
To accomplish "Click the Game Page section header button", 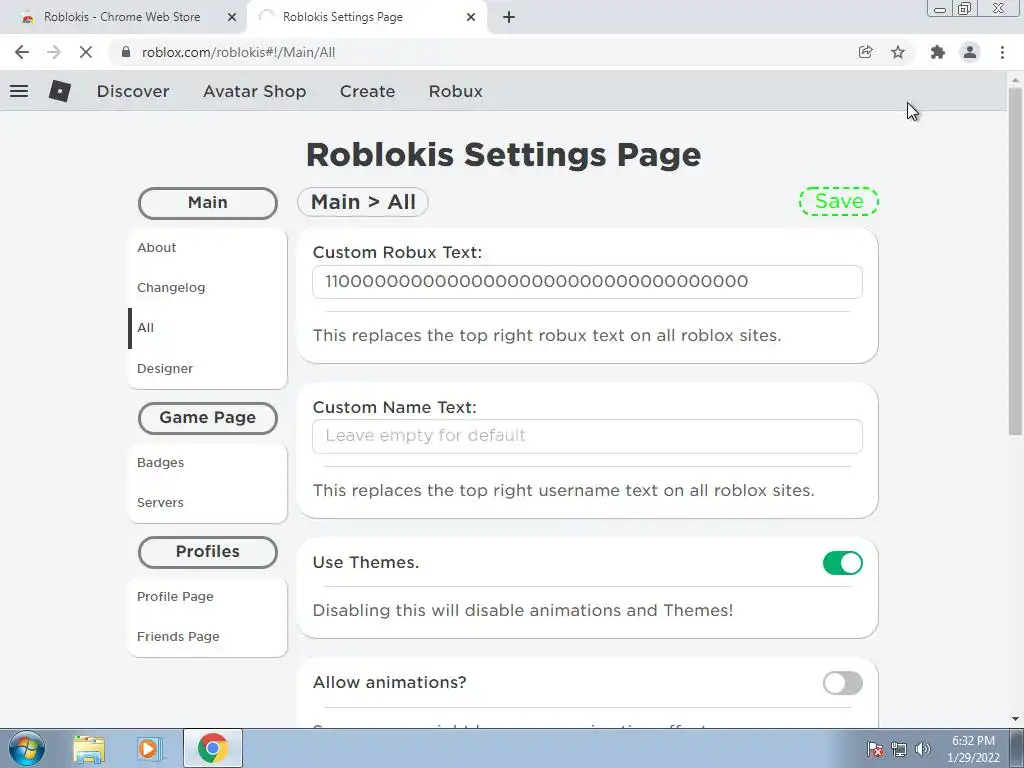I will pyautogui.click(x=208, y=418).
